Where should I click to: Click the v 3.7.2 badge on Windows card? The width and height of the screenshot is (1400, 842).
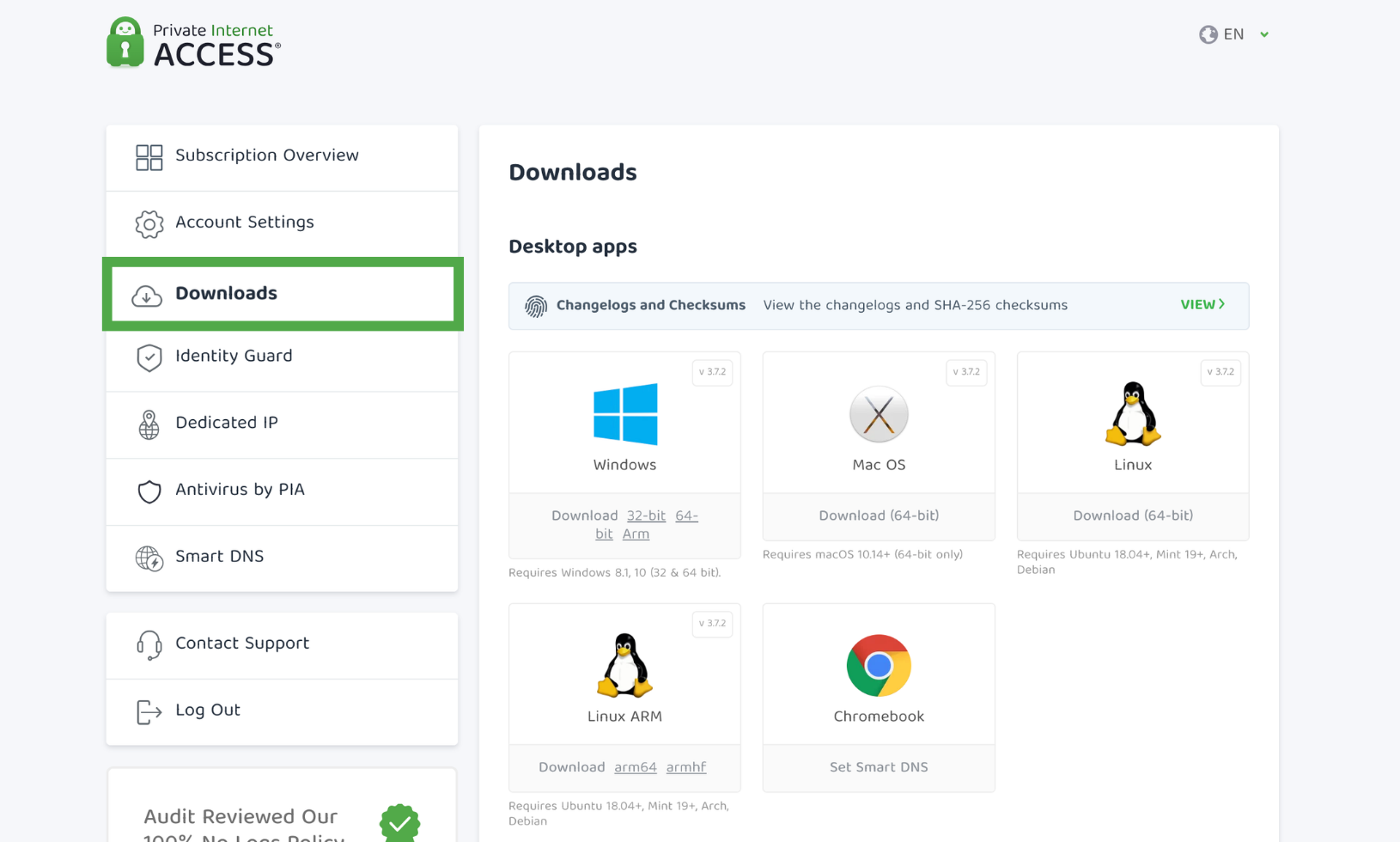pos(712,372)
